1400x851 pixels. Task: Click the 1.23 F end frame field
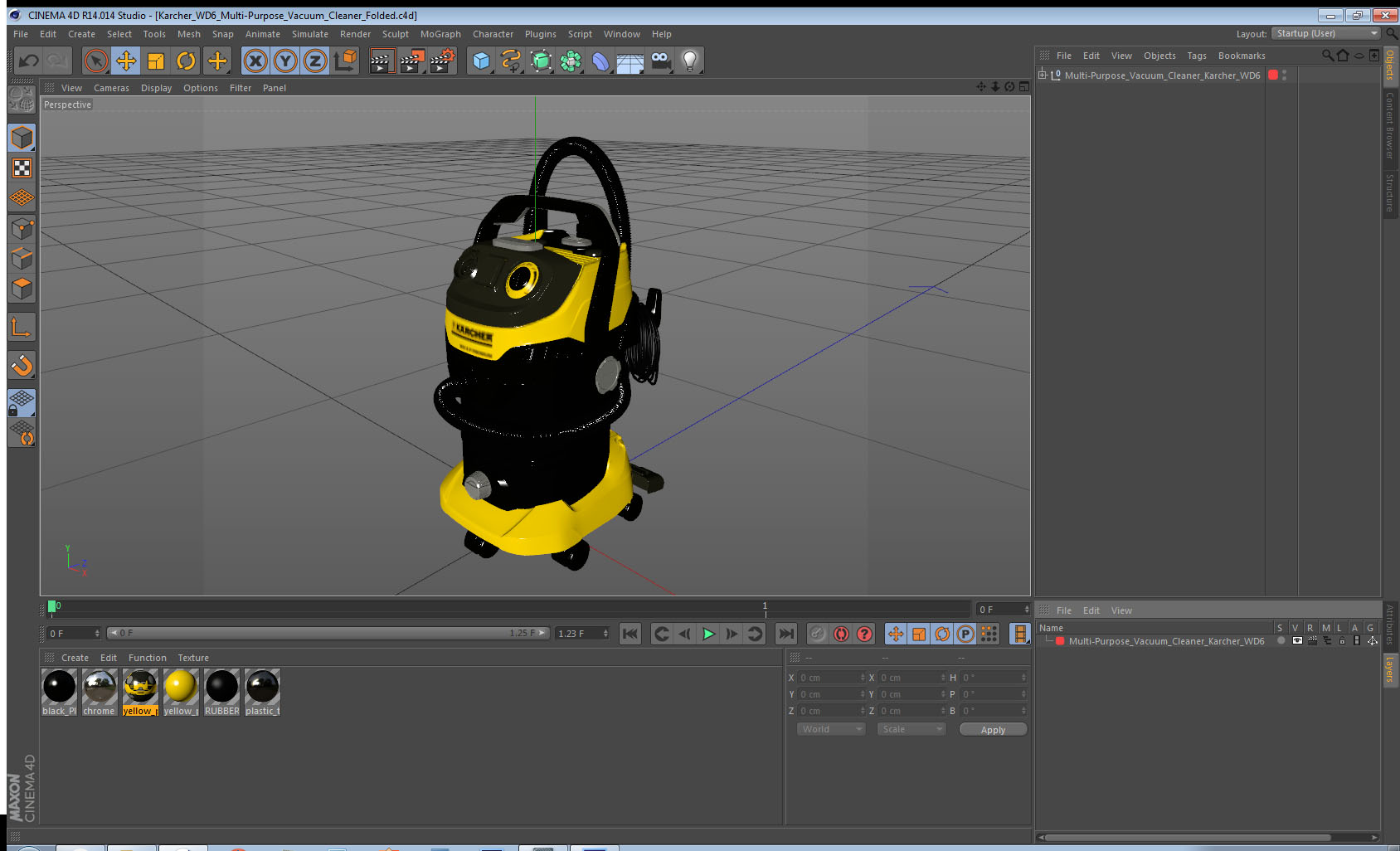[x=582, y=634]
